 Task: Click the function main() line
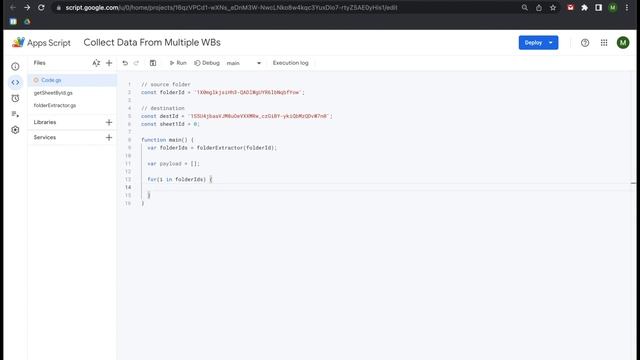167,140
